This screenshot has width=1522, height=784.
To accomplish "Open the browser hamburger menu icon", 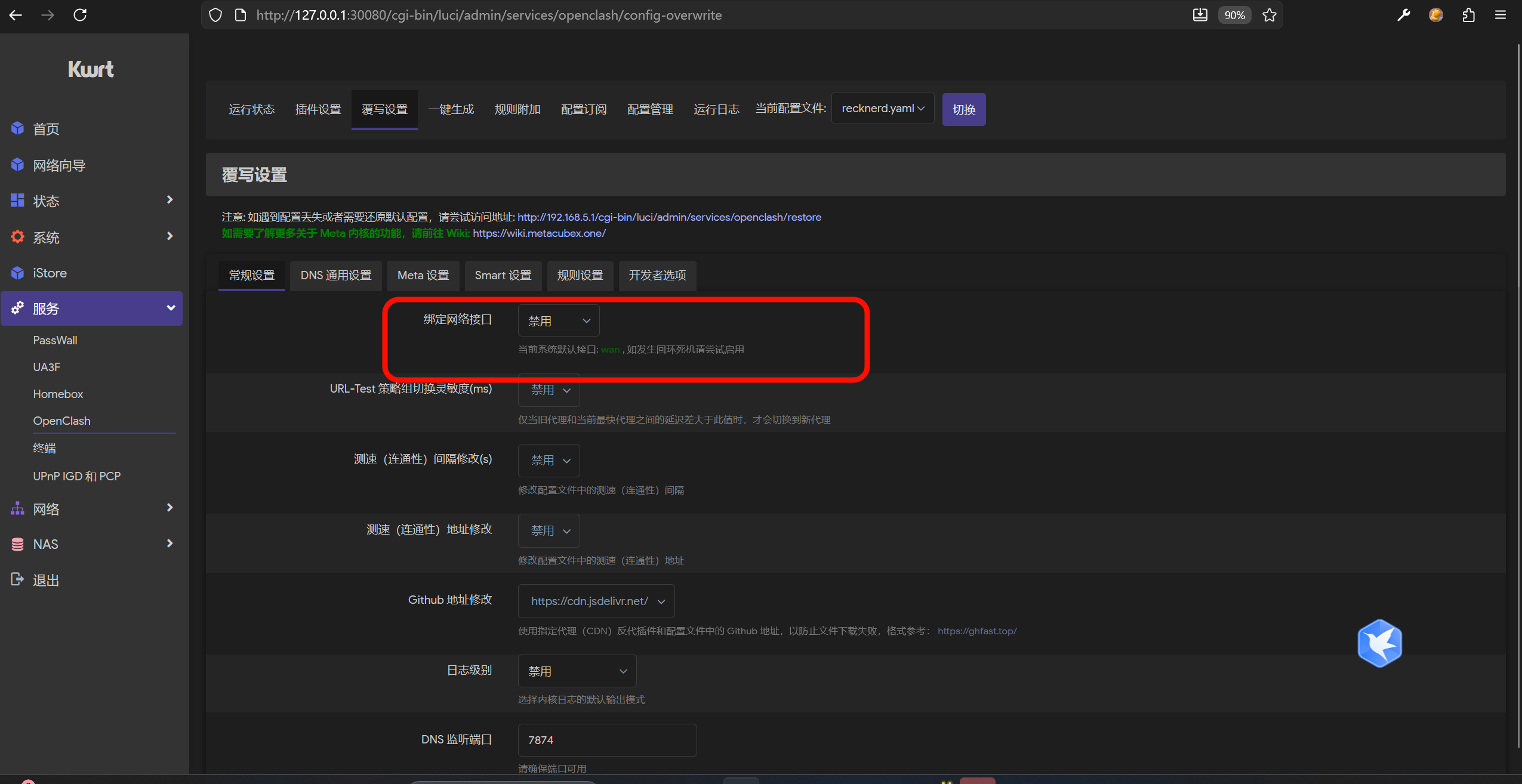I will (x=1500, y=15).
